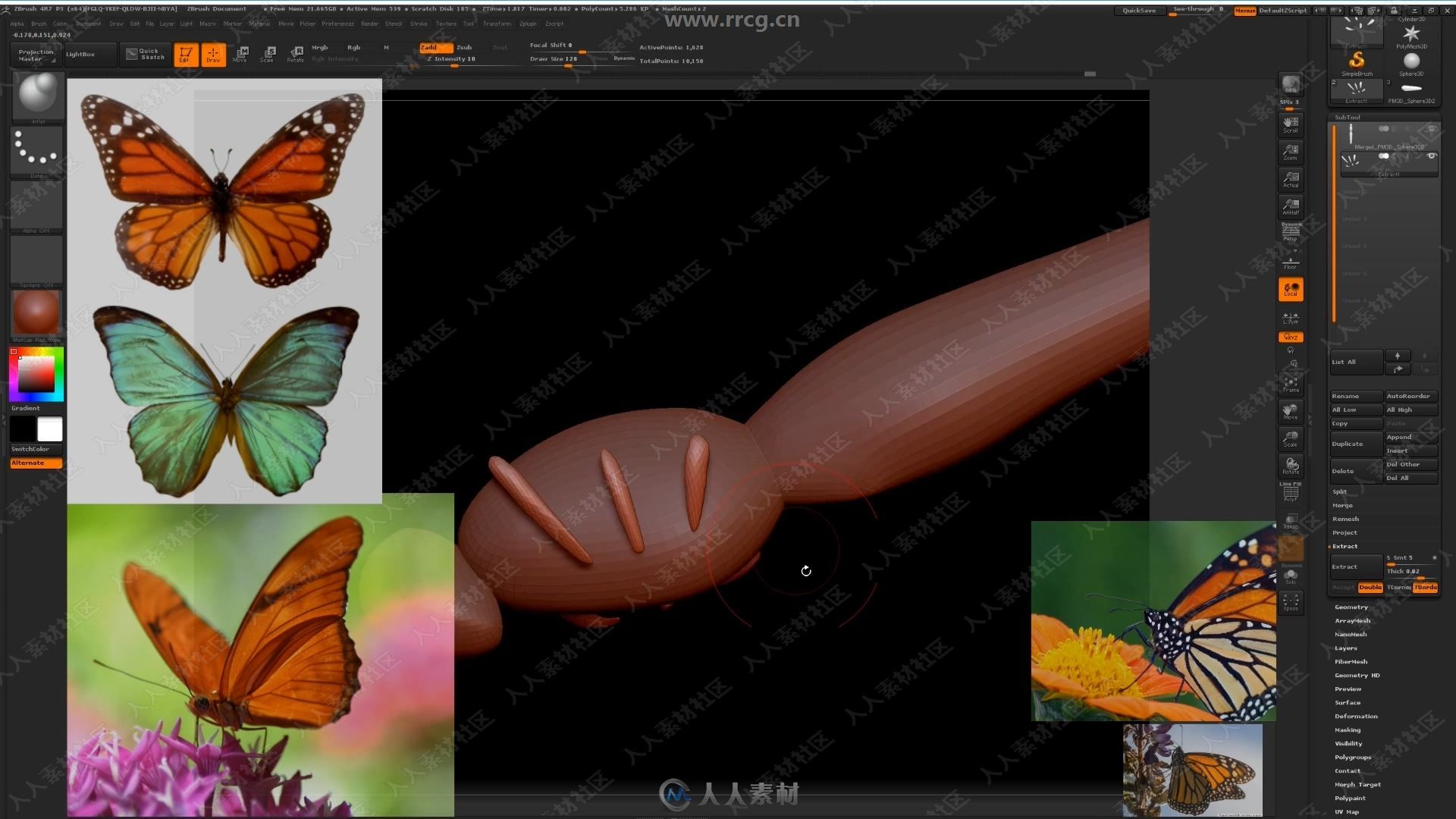The width and height of the screenshot is (1456, 819).
Task: Click the Del Other button
Action: [x=1411, y=464]
